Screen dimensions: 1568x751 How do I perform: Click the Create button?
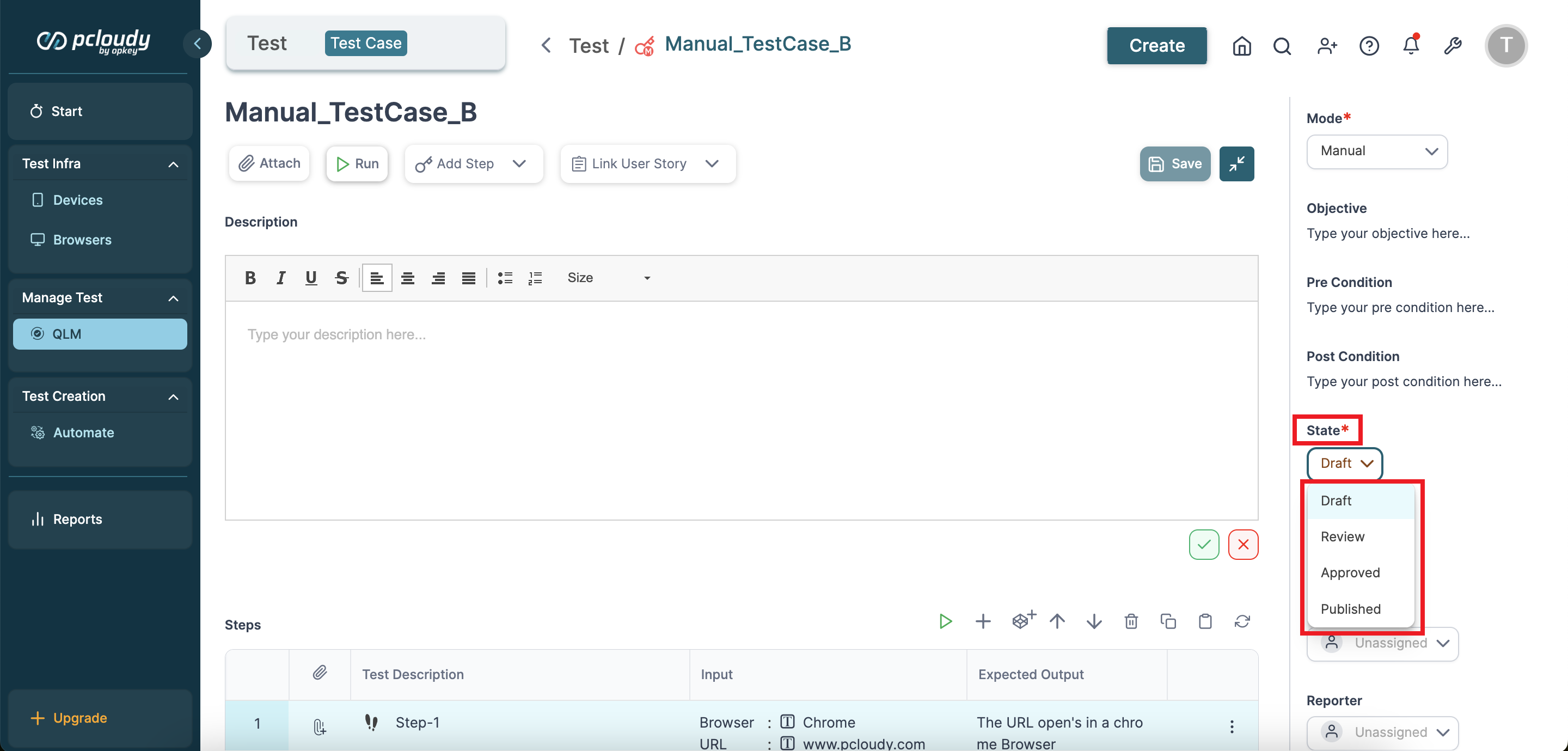tap(1156, 45)
